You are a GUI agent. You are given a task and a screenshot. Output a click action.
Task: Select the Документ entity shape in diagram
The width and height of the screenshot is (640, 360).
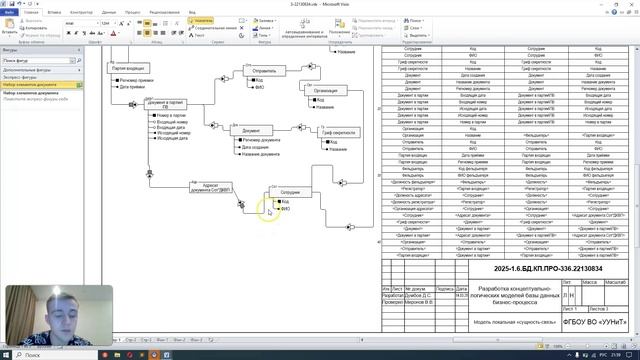(x=251, y=131)
